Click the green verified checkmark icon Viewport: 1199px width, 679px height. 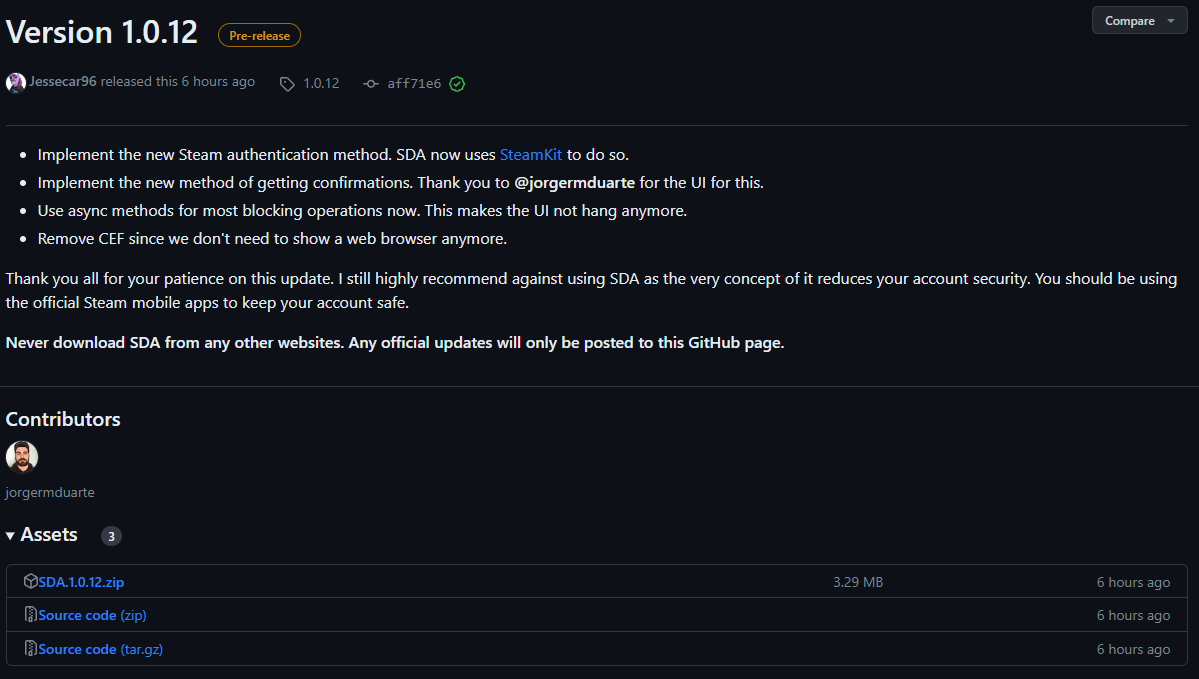click(457, 84)
